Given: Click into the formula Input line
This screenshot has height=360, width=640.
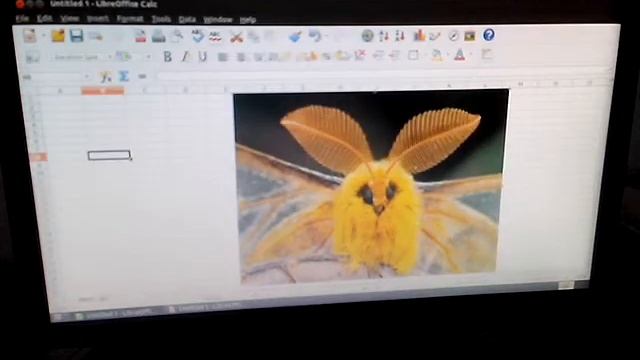Looking at the screenshot, I should point(384,76).
